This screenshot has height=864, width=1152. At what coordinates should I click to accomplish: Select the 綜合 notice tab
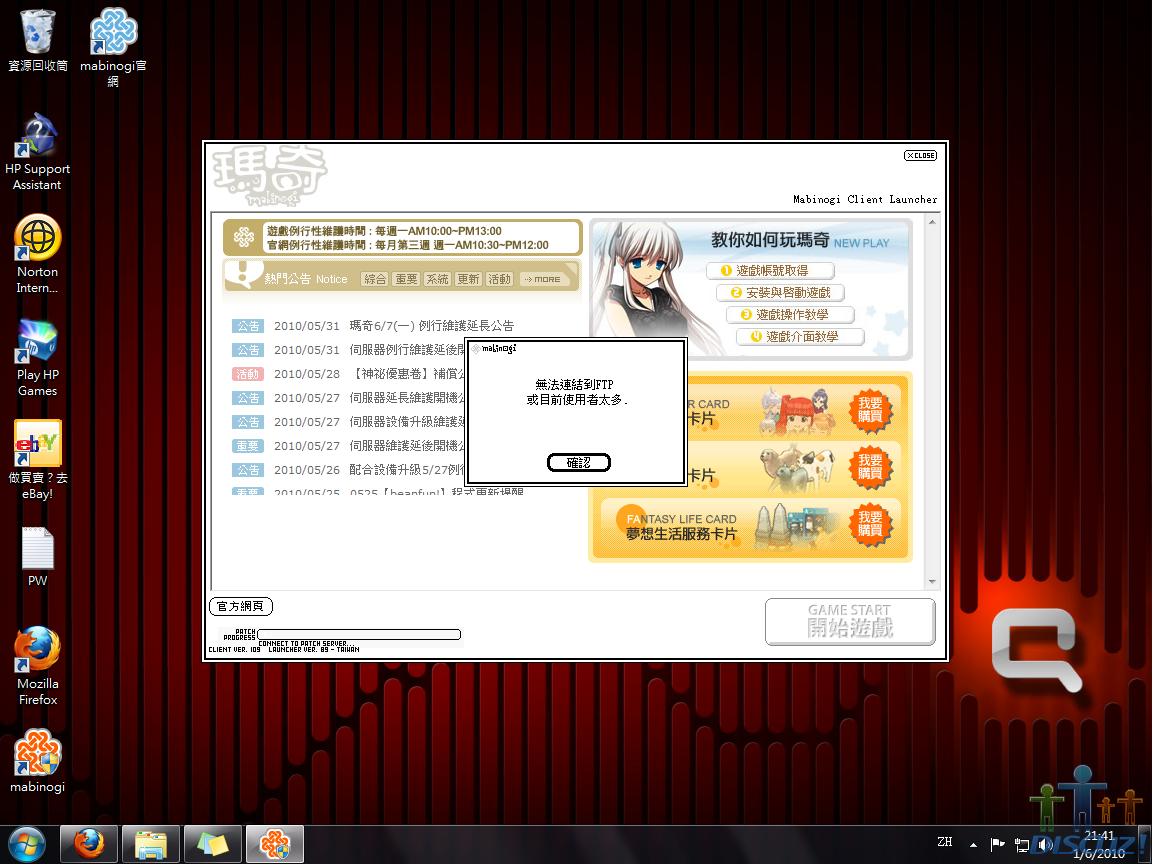(x=375, y=279)
